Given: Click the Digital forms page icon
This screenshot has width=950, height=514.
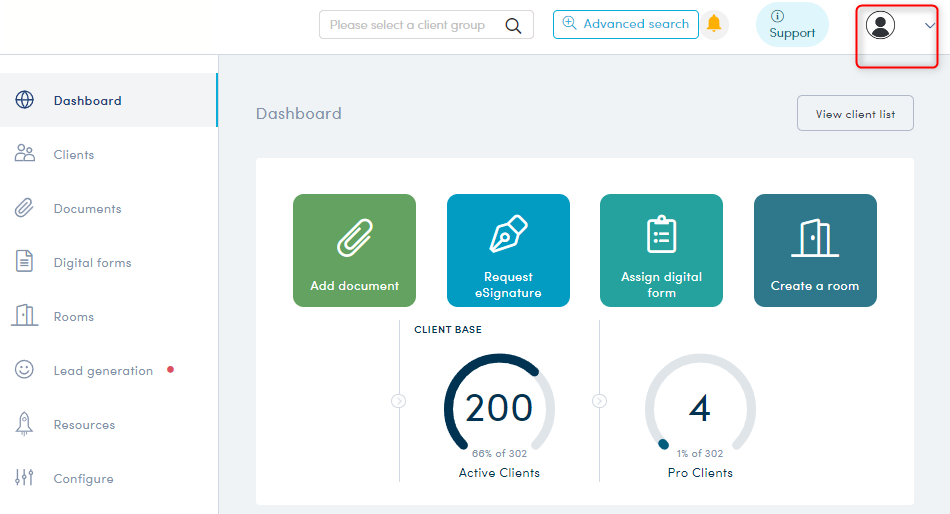Looking at the screenshot, I should pyautogui.click(x=24, y=261).
